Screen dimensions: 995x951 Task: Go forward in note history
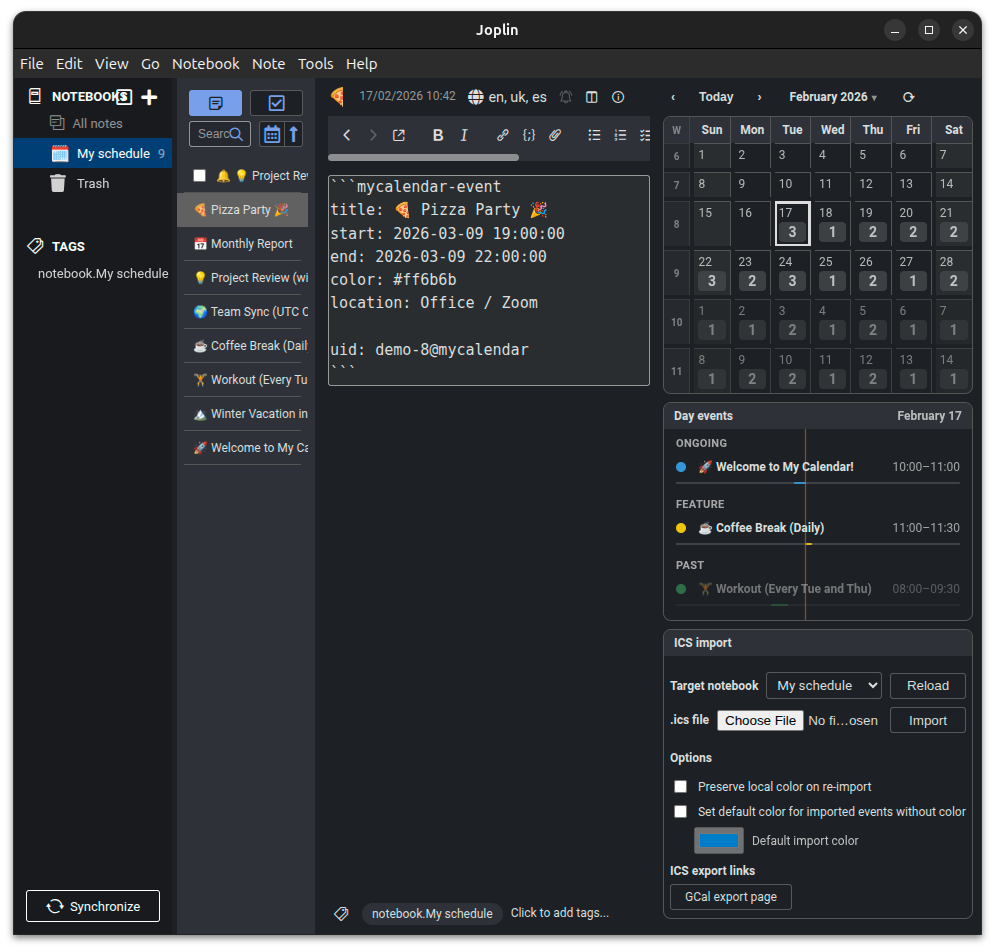[x=372, y=134]
